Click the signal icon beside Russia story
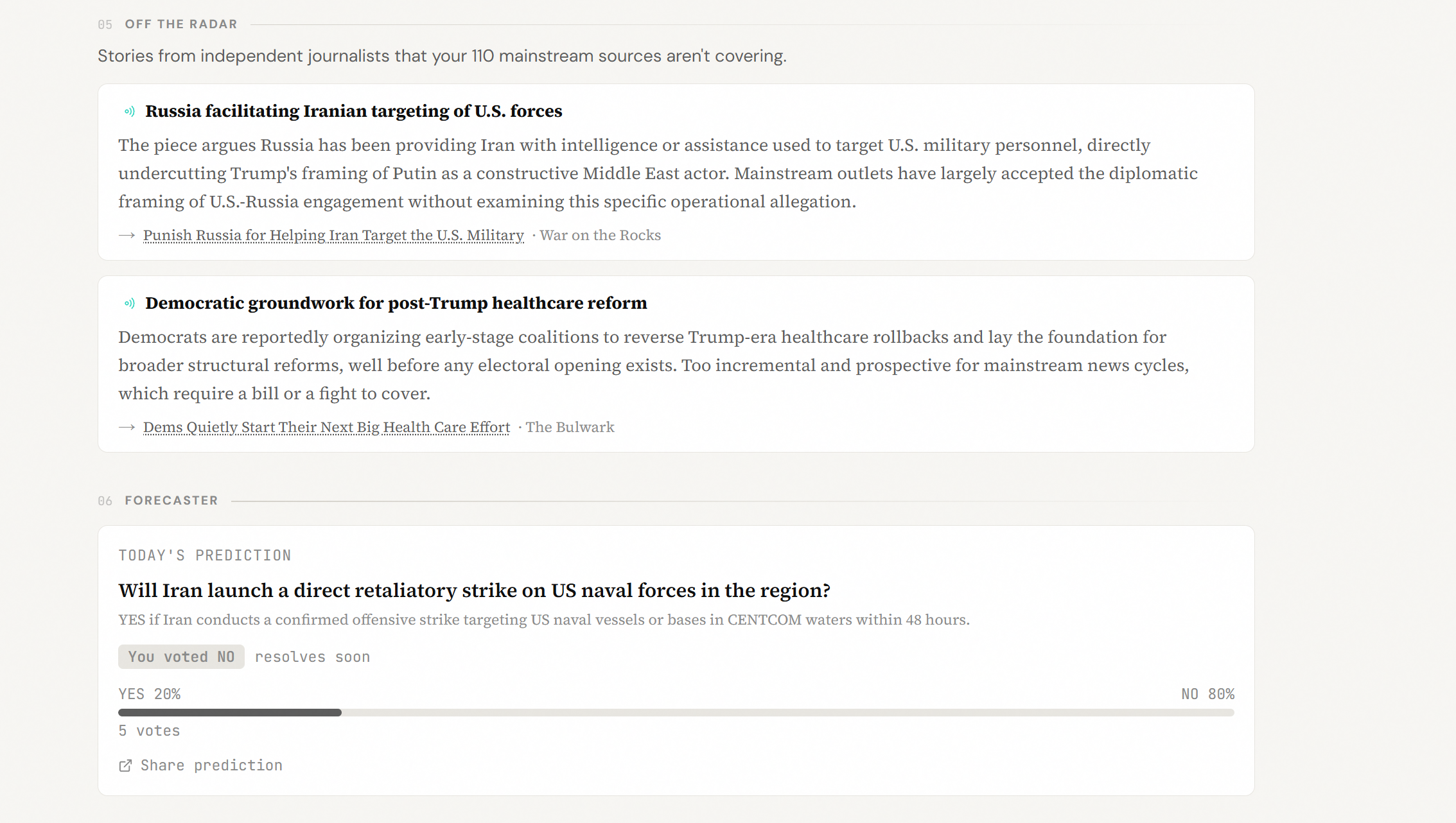Screen dimensions: 1456x823 coord(130,112)
